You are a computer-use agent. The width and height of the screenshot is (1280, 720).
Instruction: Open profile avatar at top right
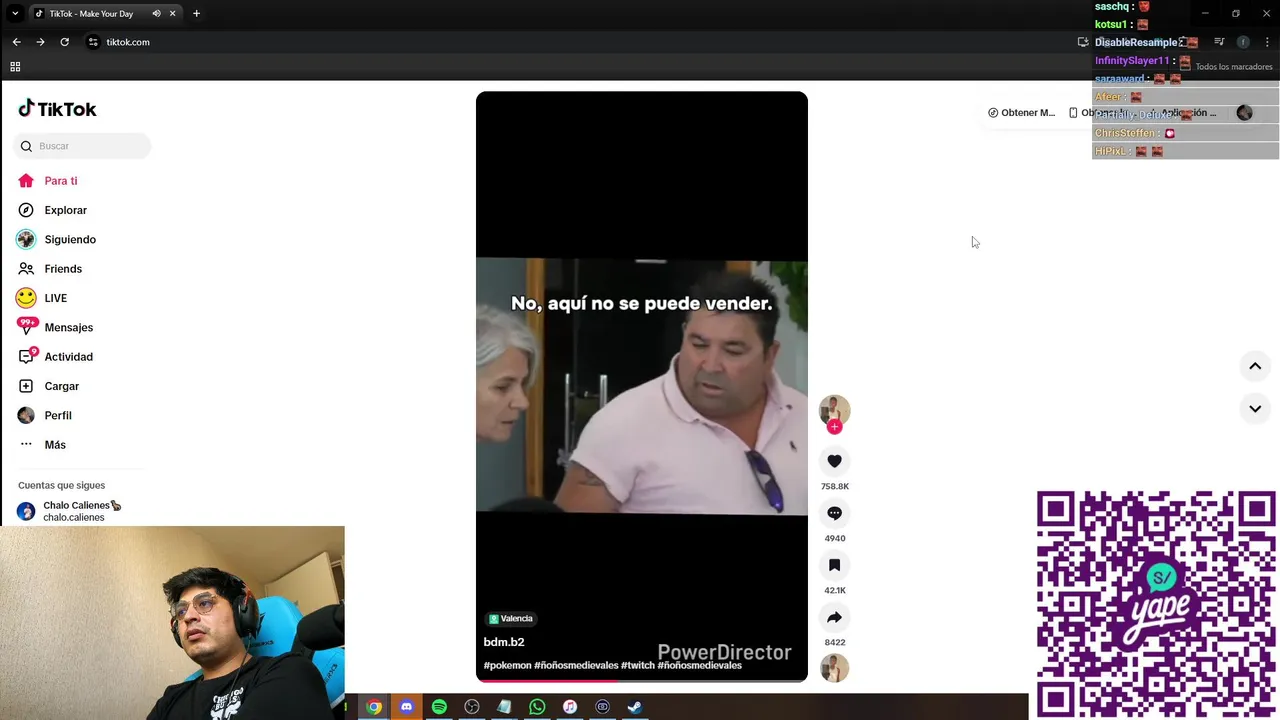[1244, 113]
